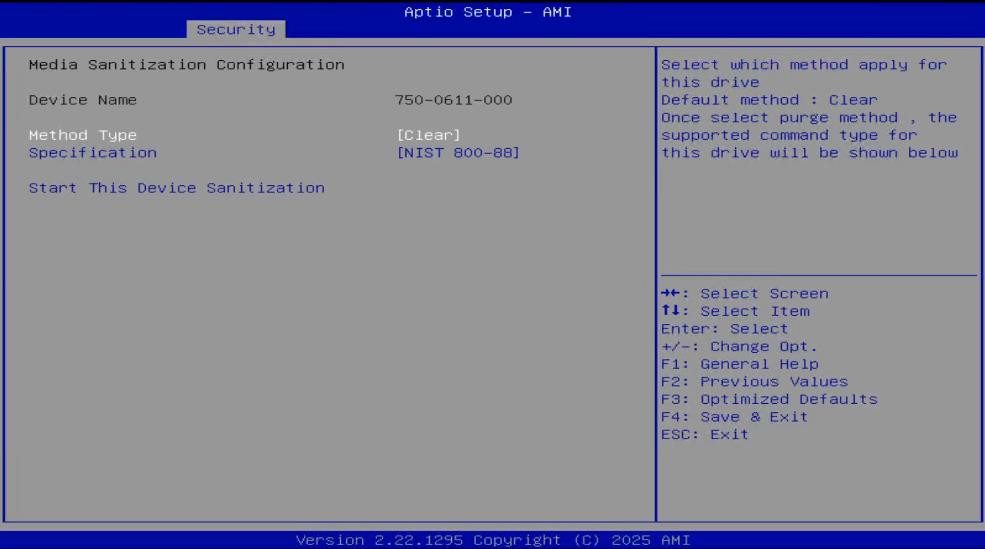Click the Aptio Setup - AMI title
Screen dimensions: 985x549
pyautogui.click(x=488, y=12)
